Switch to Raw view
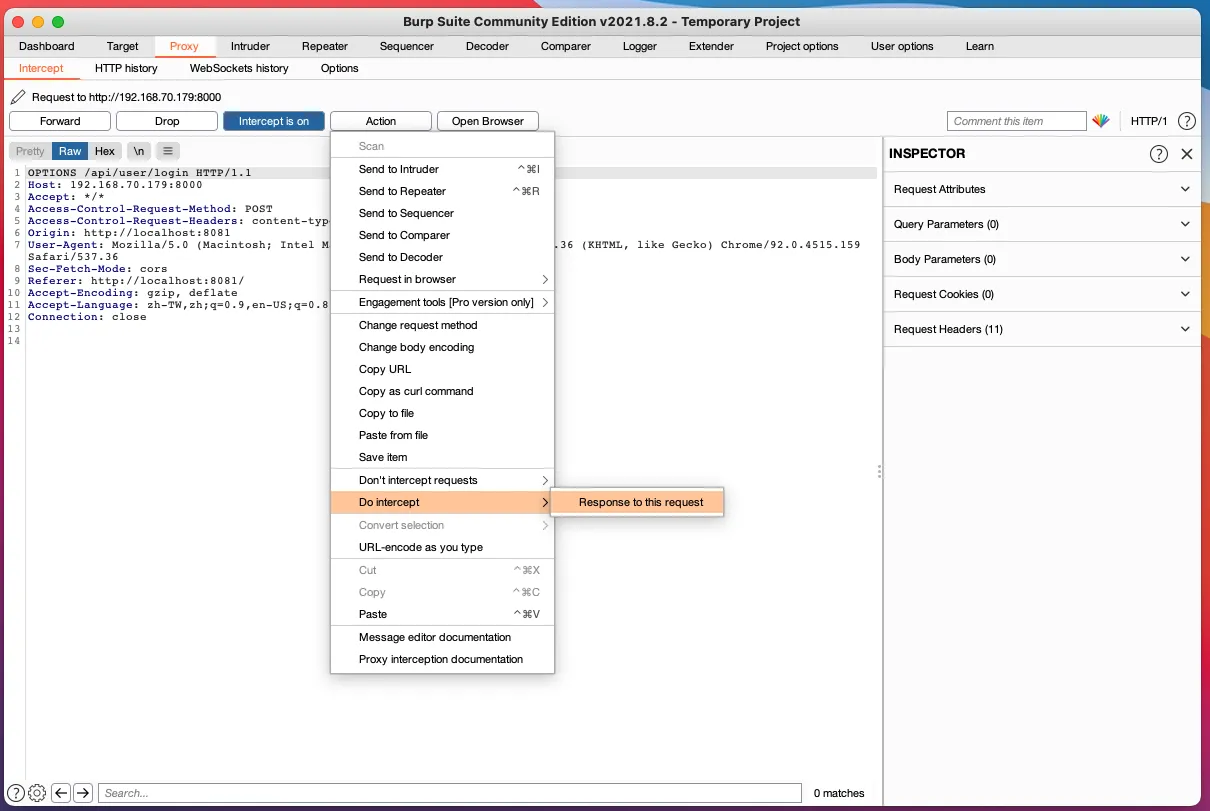Image resolution: width=1210 pixels, height=811 pixels. pyautogui.click(x=70, y=151)
